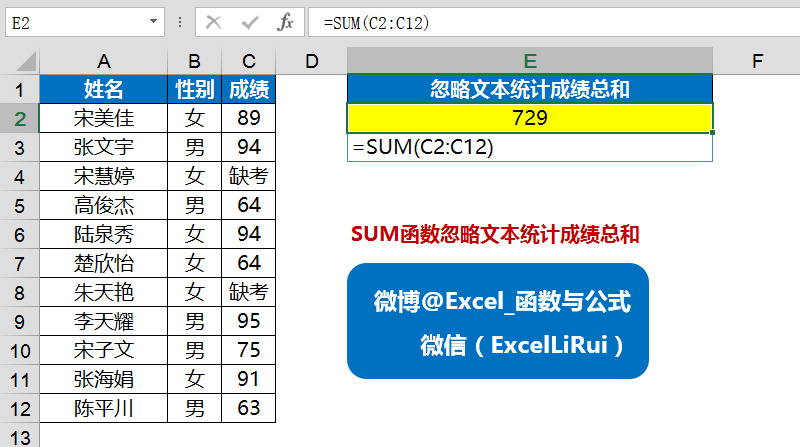Screen dimensions: 800x447
Task: Select row 10 header
Action: coord(19,351)
